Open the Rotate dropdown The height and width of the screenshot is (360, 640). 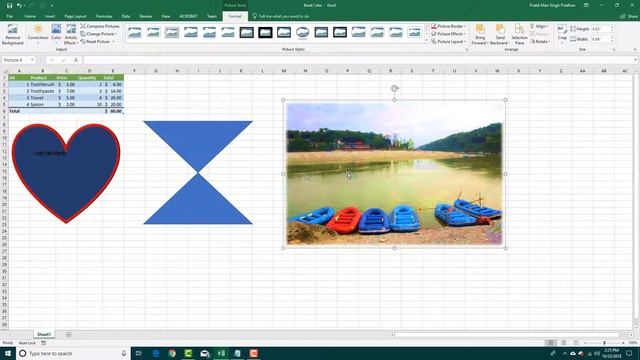[x=540, y=42]
